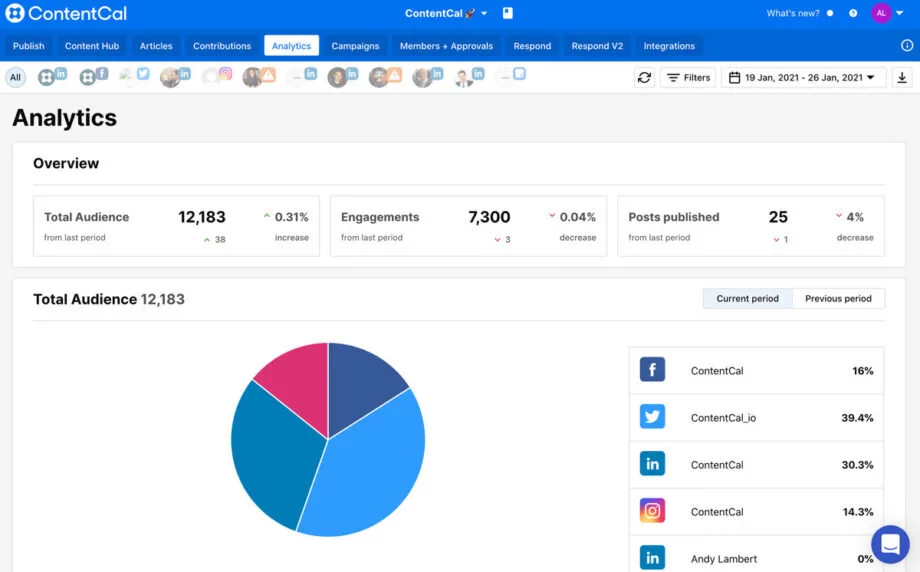920x572 pixels.
Task: Open the Filters button
Action: (x=688, y=77)
